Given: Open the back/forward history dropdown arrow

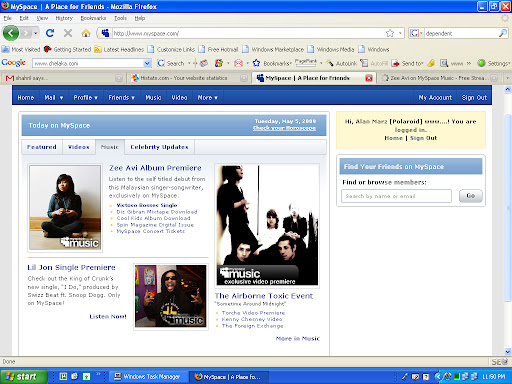Looking at the screenshot, I should [36, 33].
